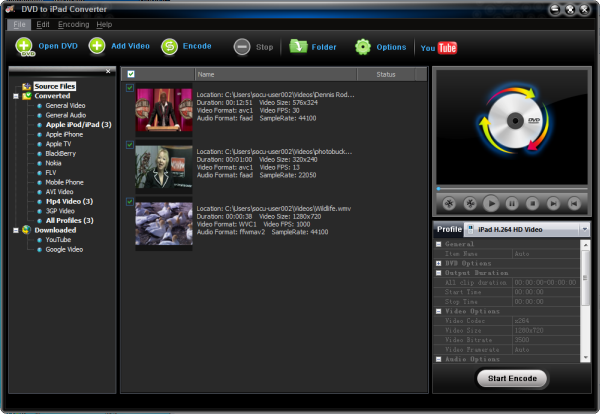Viewport: 600px width, 414px height.
Task: Uncheck the Wildlife.wmv video checkbox
Action: (130, 202)
